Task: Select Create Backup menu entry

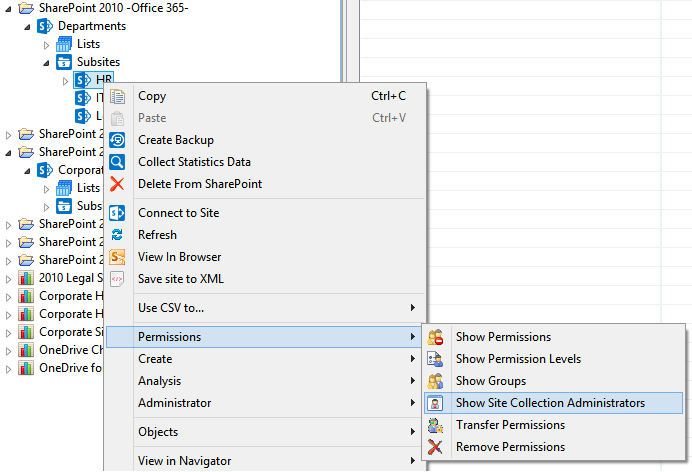Action: tap(265, 140)
